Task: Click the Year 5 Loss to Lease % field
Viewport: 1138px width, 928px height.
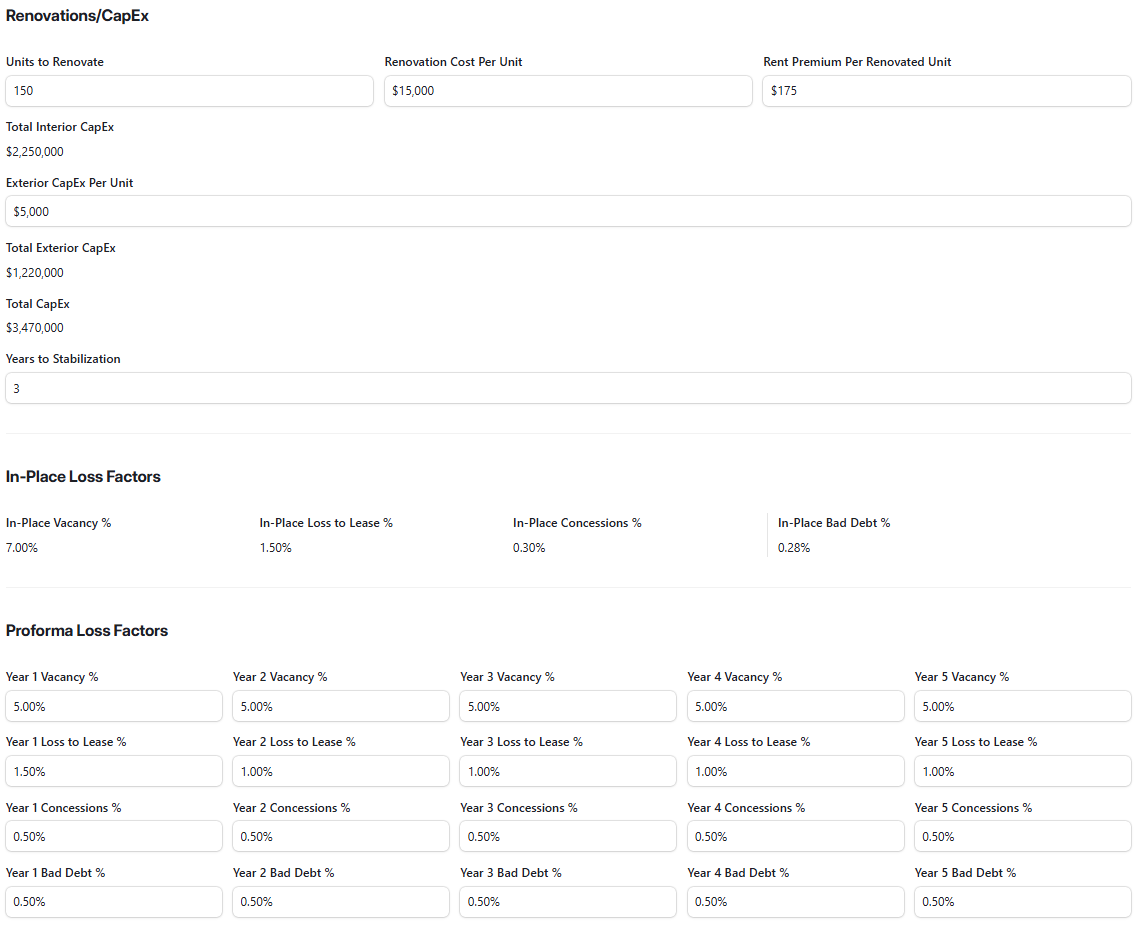Action: point(1022,771)
